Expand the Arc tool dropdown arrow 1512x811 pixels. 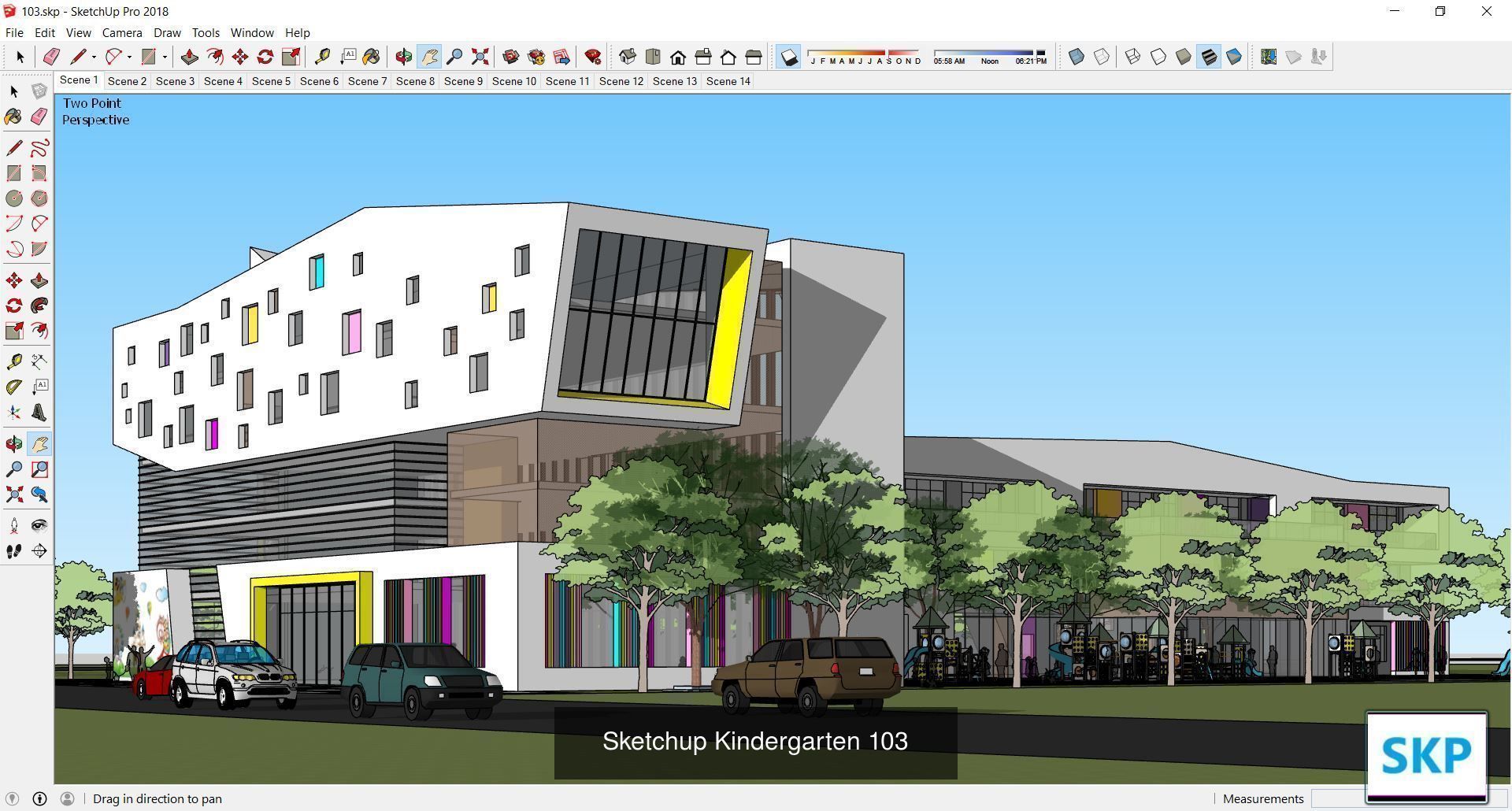pyautogui.click(x=129, y=57)
